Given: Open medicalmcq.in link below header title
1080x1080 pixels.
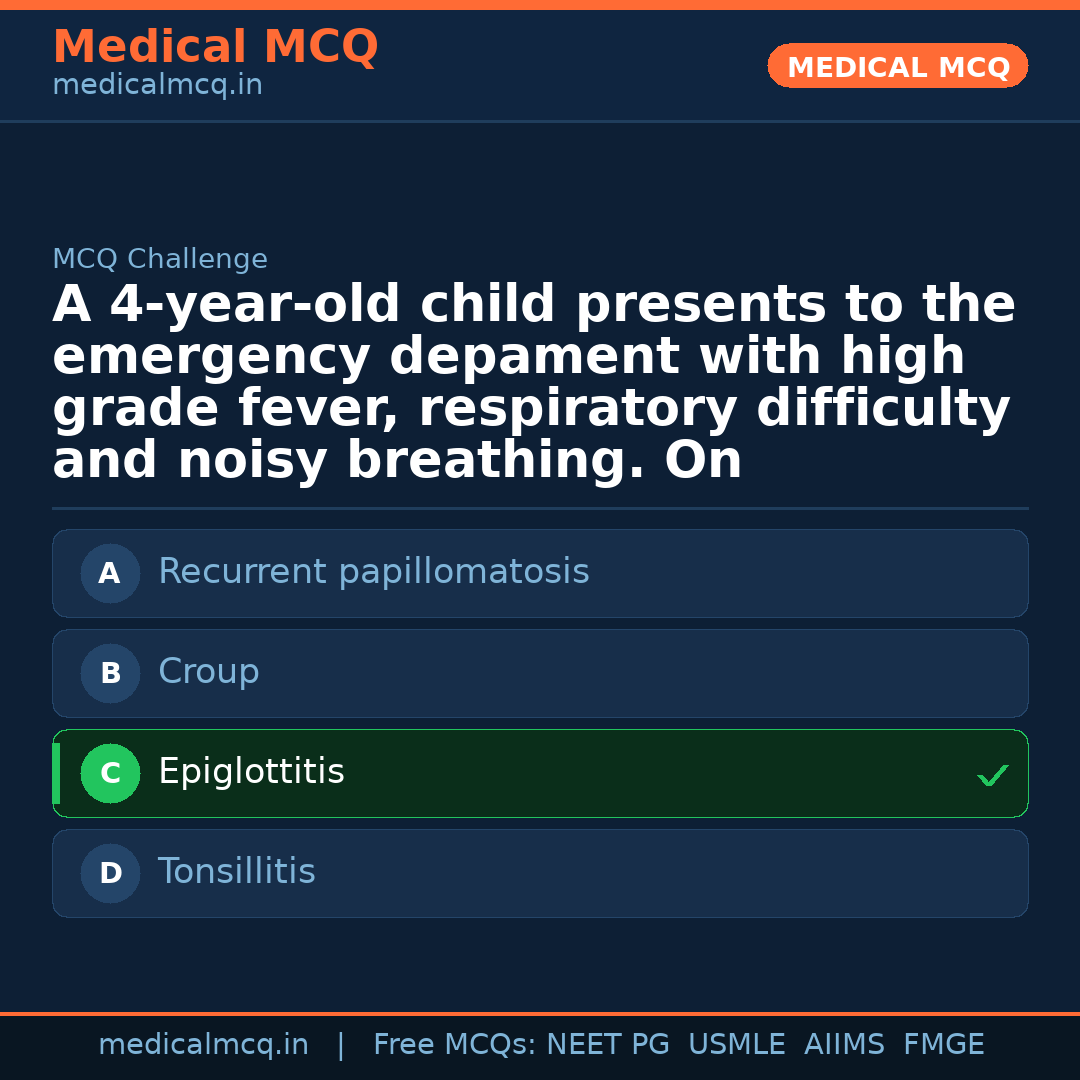Looking at the screenshot, I should click(x=157, y=86).
